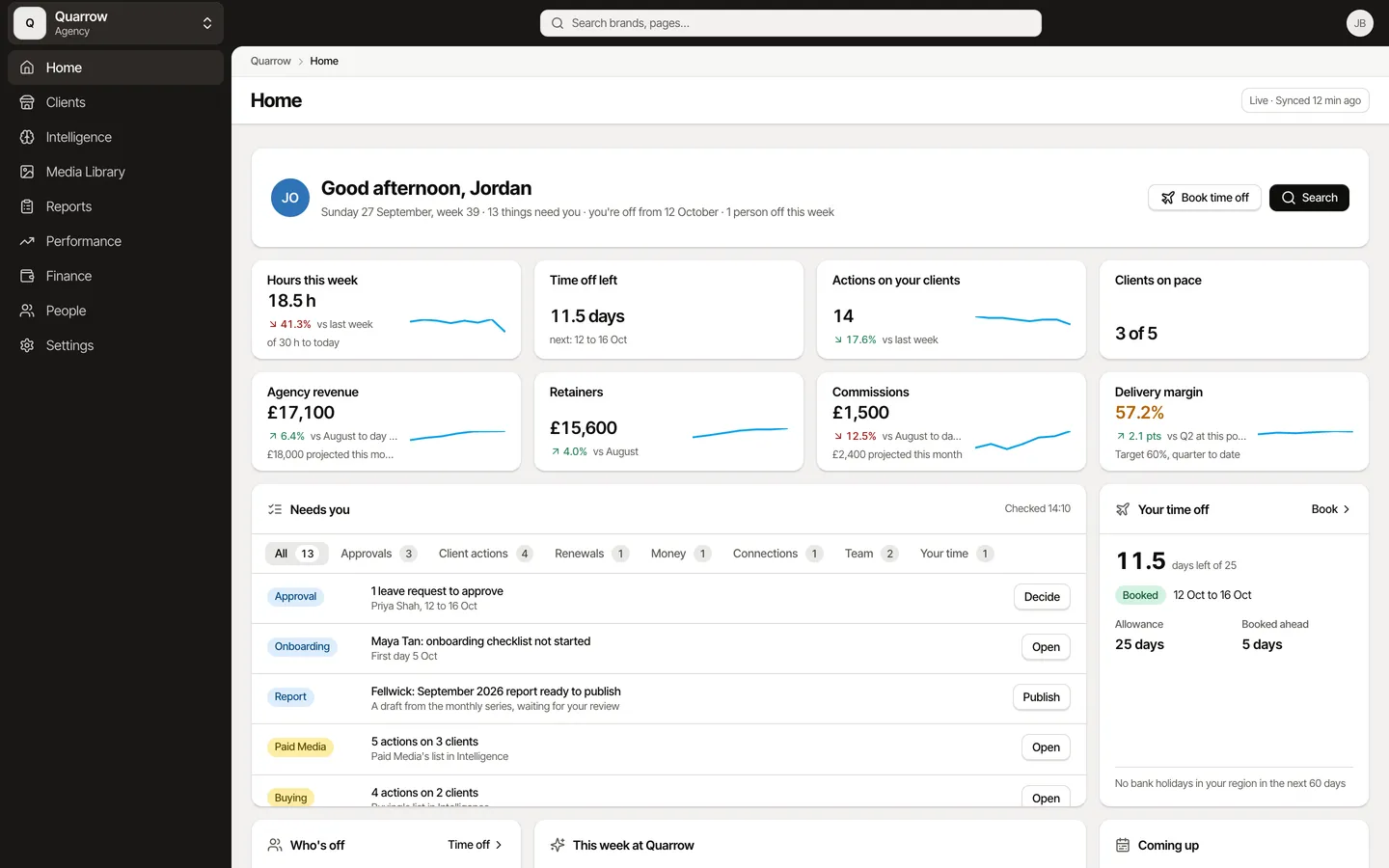The width and height of the screenshot is (1389, 868).
Task: Click the plane icon beside Your time off
Action: pos(1123,509)
